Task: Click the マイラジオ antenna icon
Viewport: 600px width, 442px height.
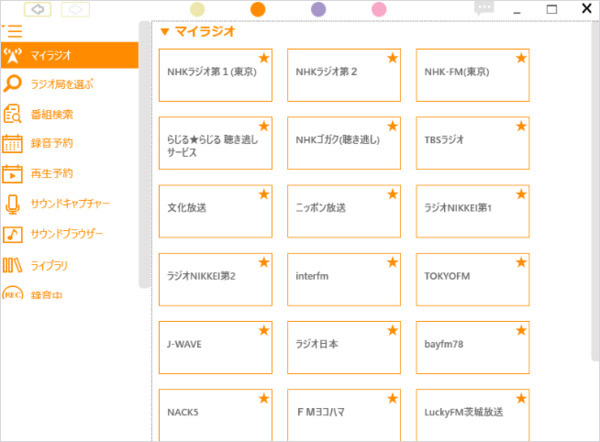Action: [x=12, y=55]
